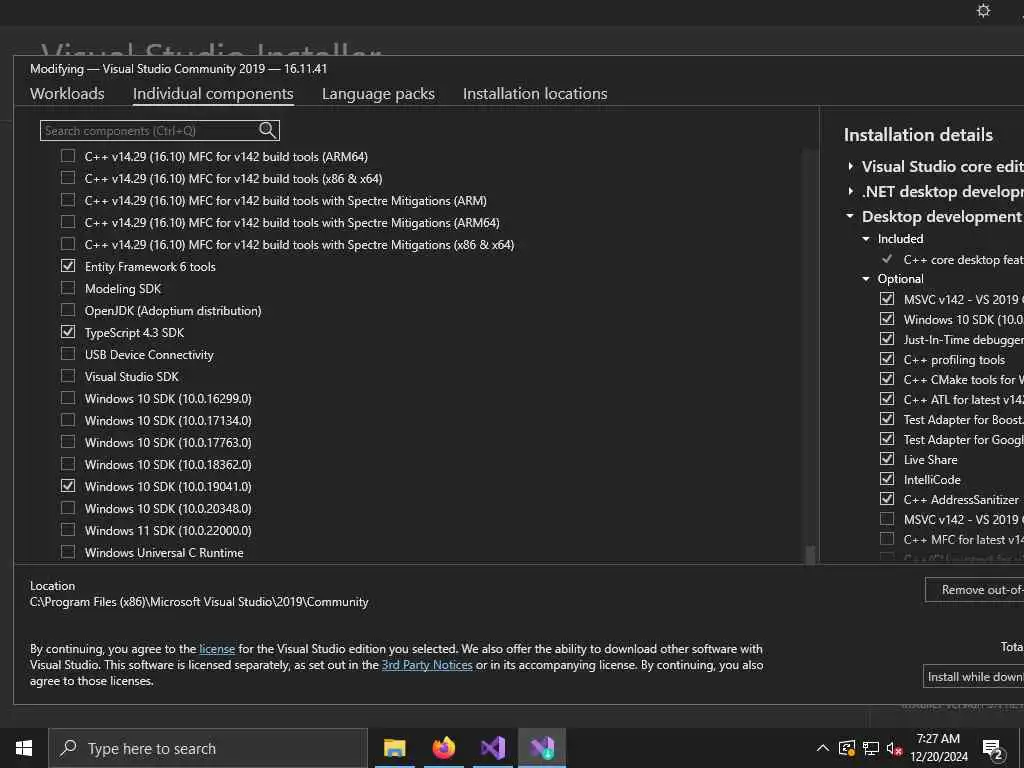
Task: Expand Visual Studio core editor section
Action: [x=850, y=167]
